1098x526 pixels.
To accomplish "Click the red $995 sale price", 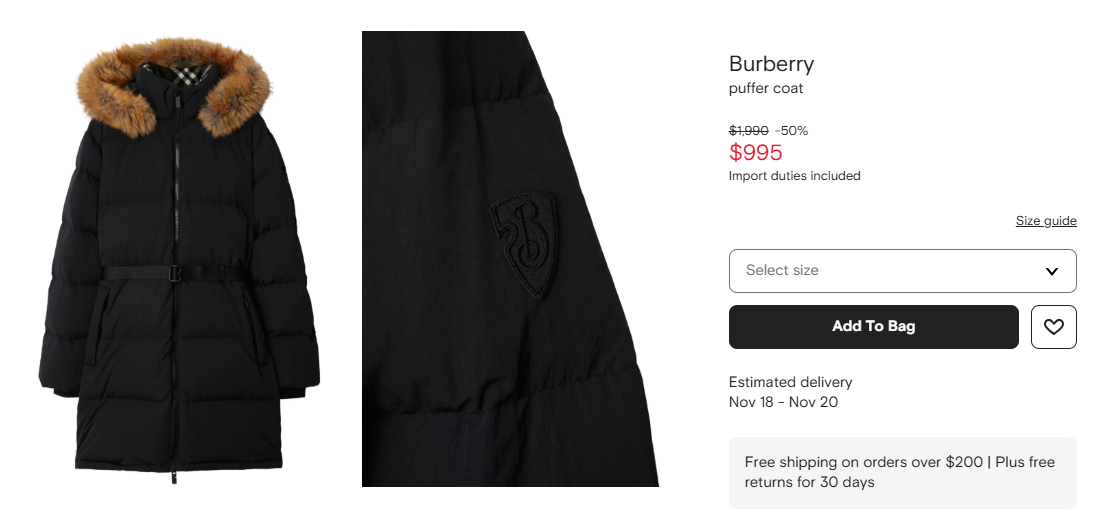I will tap(755, 153).
